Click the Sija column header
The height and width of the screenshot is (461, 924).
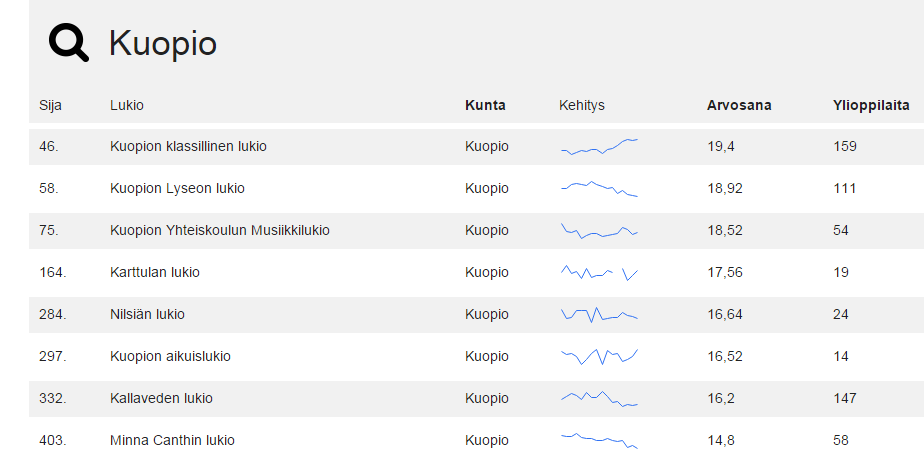[x=50, y=105]
